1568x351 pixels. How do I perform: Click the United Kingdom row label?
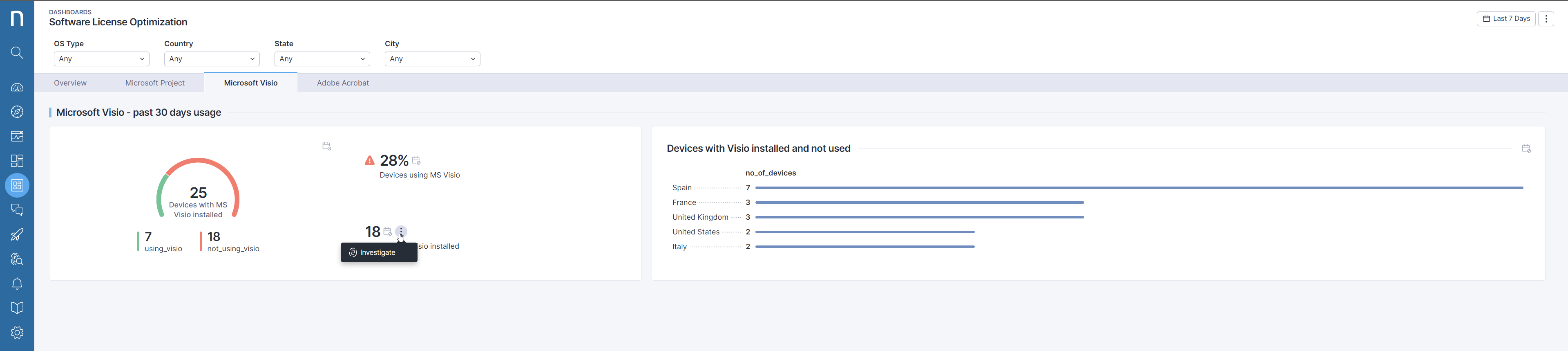[x=700, y=218]
